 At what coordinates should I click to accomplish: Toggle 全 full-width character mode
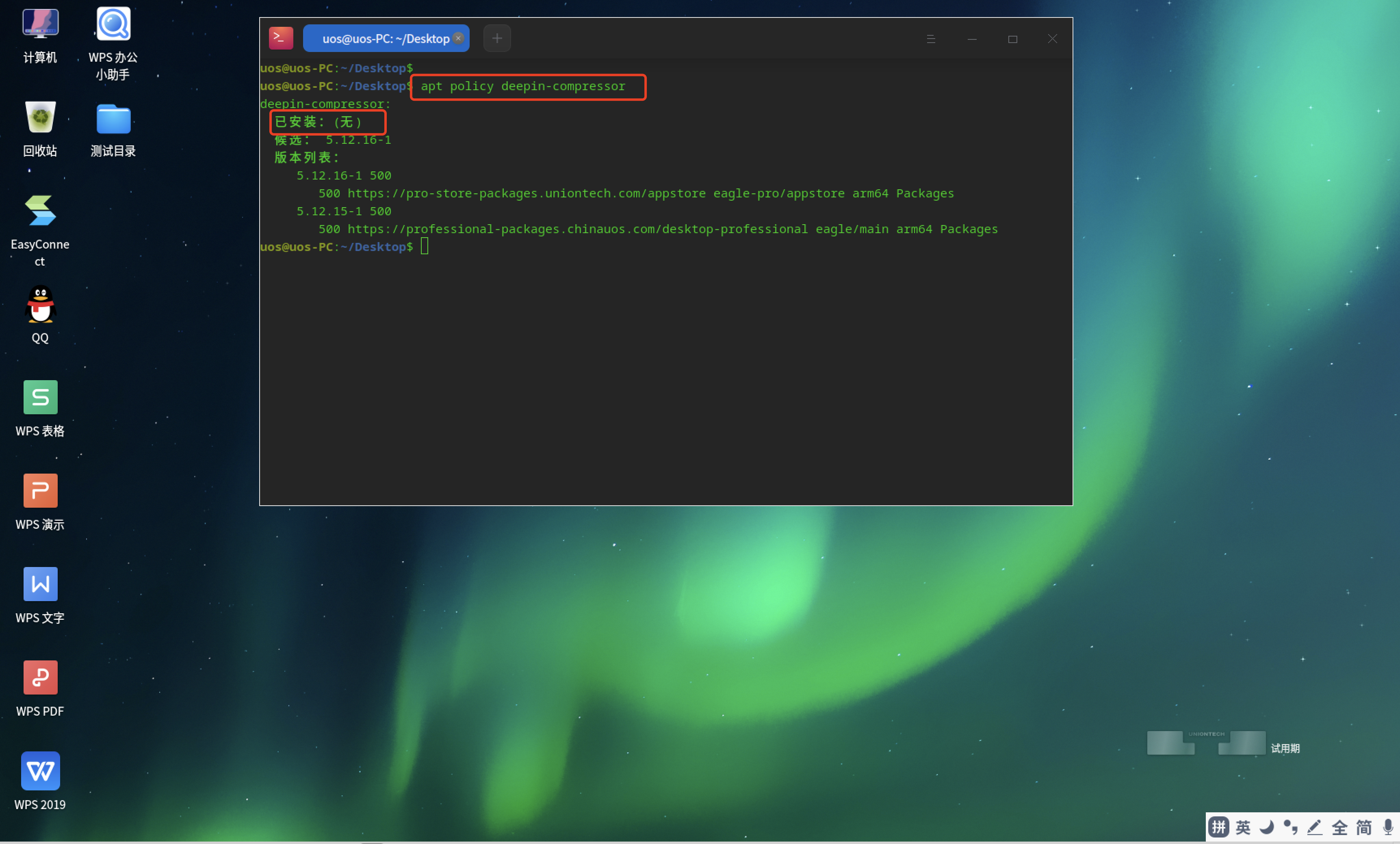coord(1339,827)
